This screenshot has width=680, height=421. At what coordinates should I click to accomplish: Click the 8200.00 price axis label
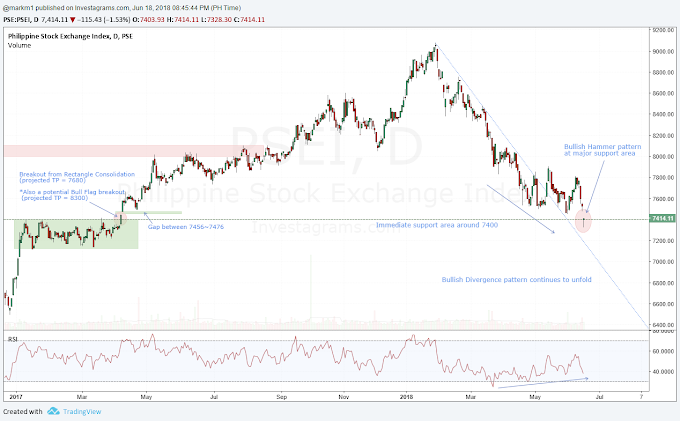click(664, 136)
